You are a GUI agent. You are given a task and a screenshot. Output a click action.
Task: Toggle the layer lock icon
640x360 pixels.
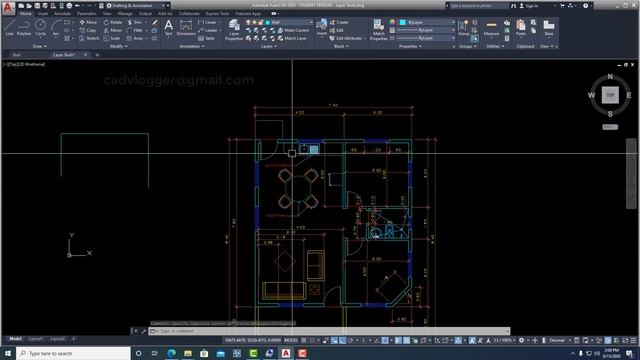pos(260,22)
